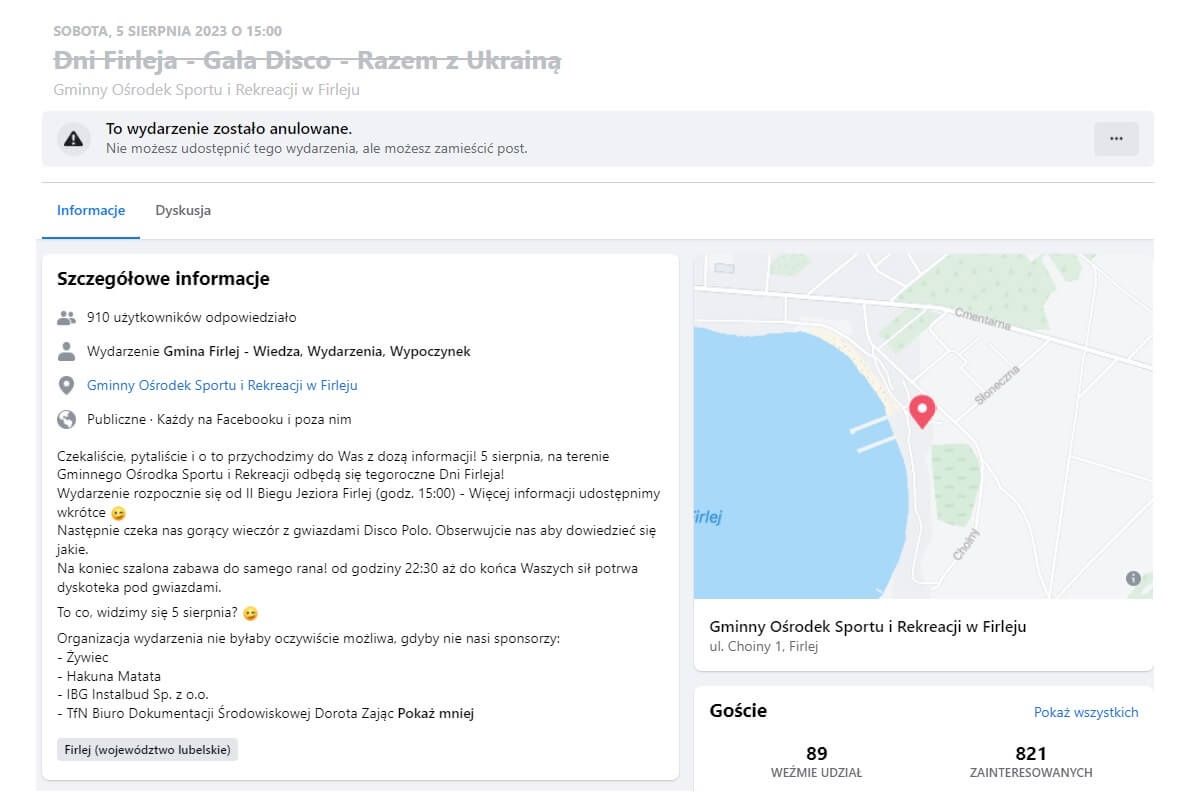1200x800 pixels.
Task: Switch to the Informacje tab
Action: (91, 211)
